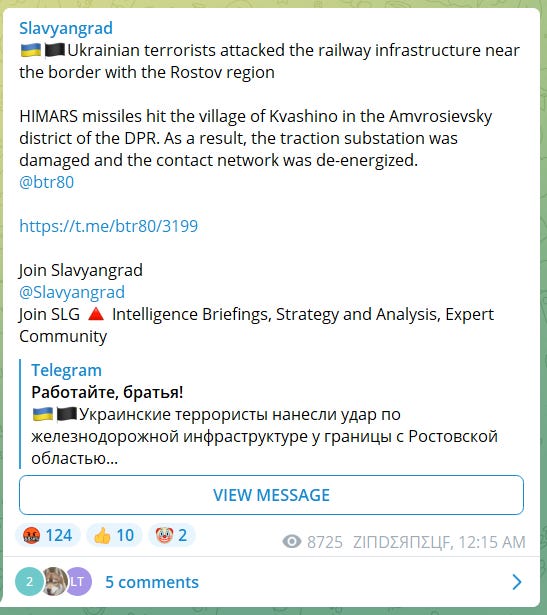Screen dimensions: 547x615
Task: Click the black flag emoji in Russian preview
Action: (x=67, y=414)
